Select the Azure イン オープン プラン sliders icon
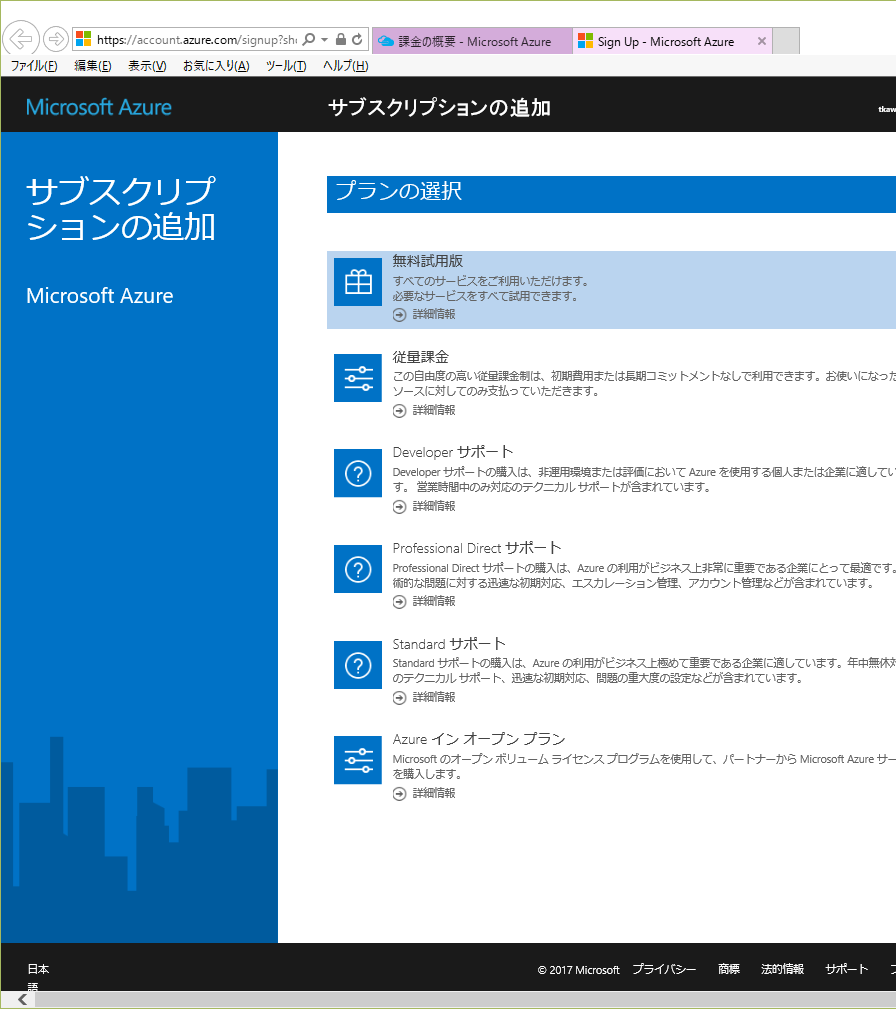The image size is (896, 1009). click(358, 760)
